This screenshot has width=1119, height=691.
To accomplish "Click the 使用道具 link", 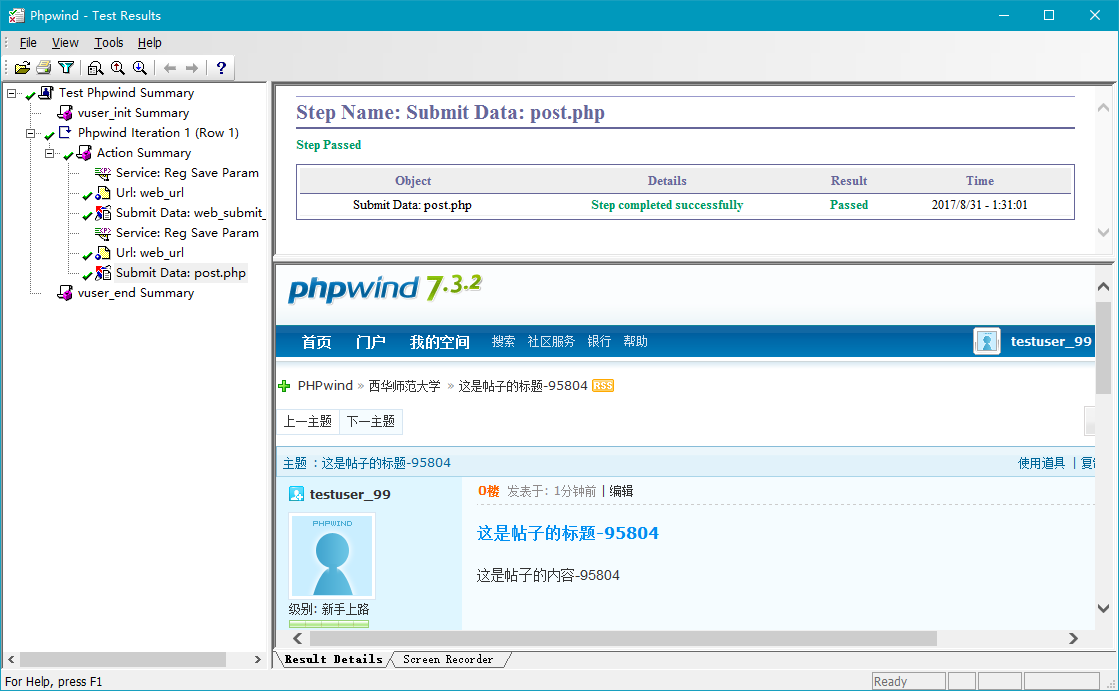I will click(x=1041, y=463).
